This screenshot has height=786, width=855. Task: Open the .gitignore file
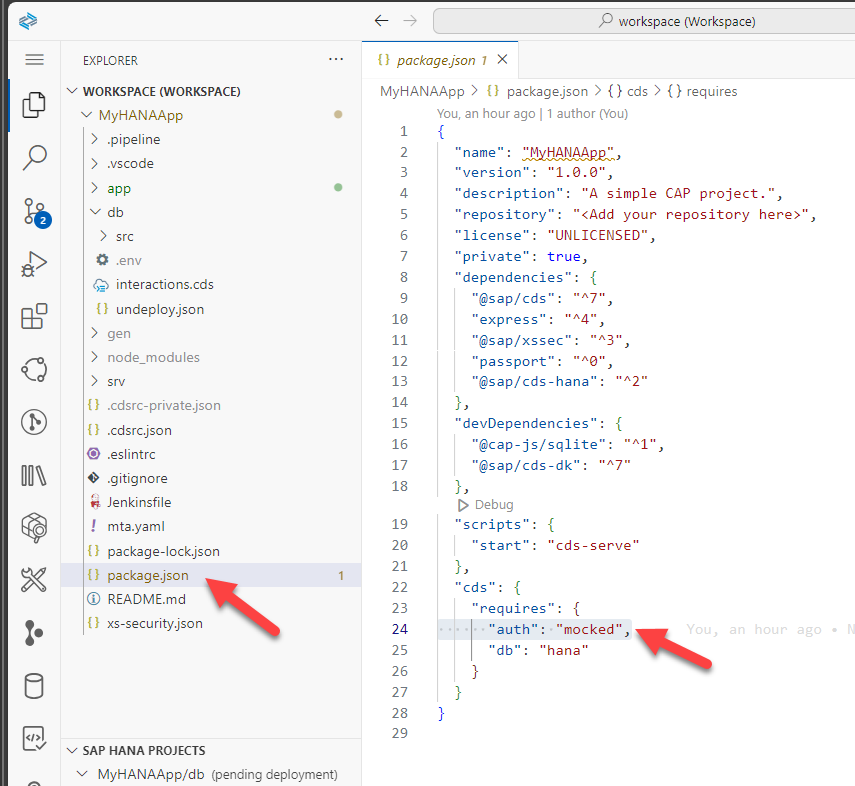137,478
